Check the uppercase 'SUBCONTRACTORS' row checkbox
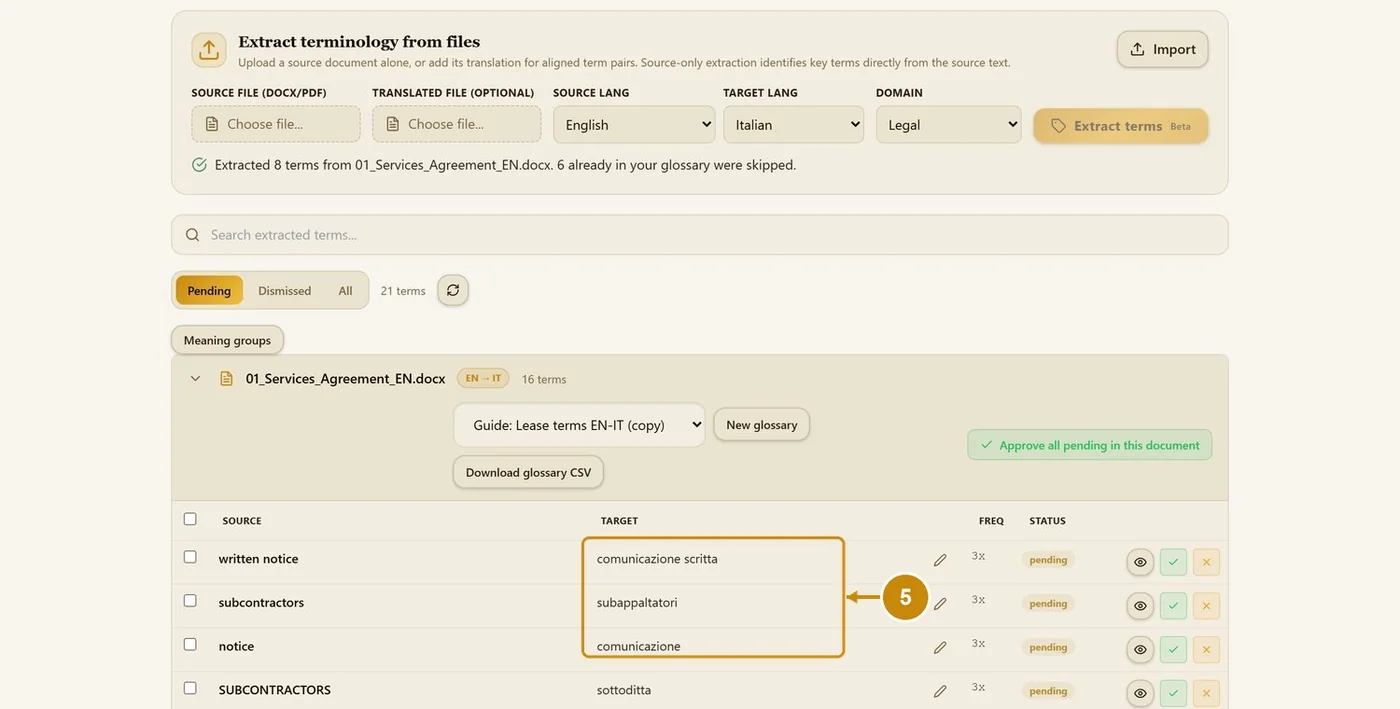 coord(190,688)
